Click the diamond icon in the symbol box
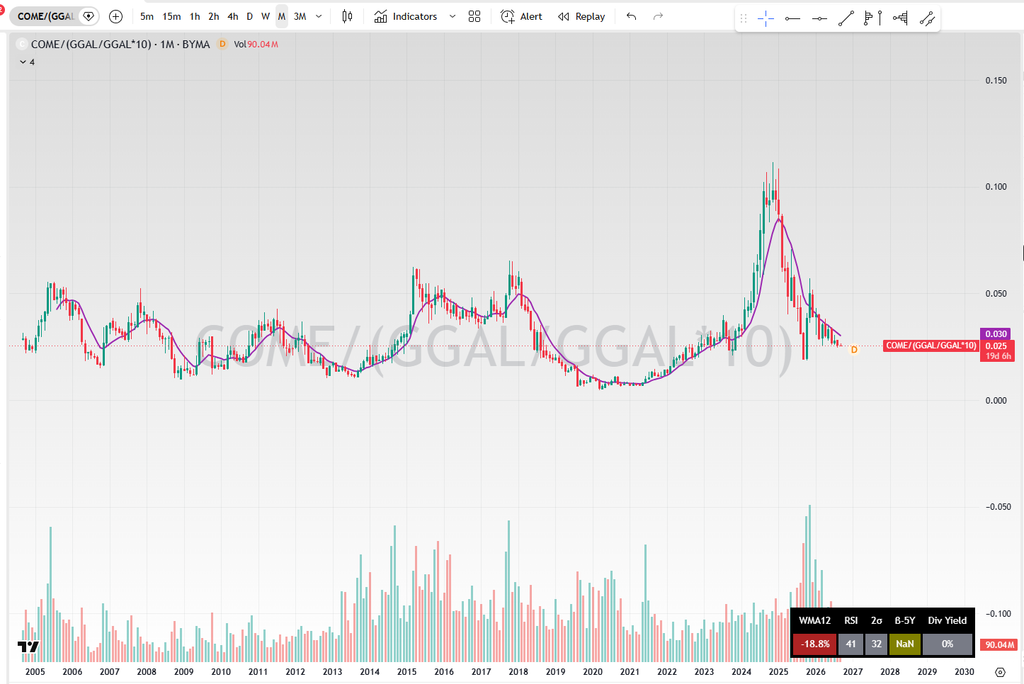This screenshot has width=1024, height=684. point(89,16)
